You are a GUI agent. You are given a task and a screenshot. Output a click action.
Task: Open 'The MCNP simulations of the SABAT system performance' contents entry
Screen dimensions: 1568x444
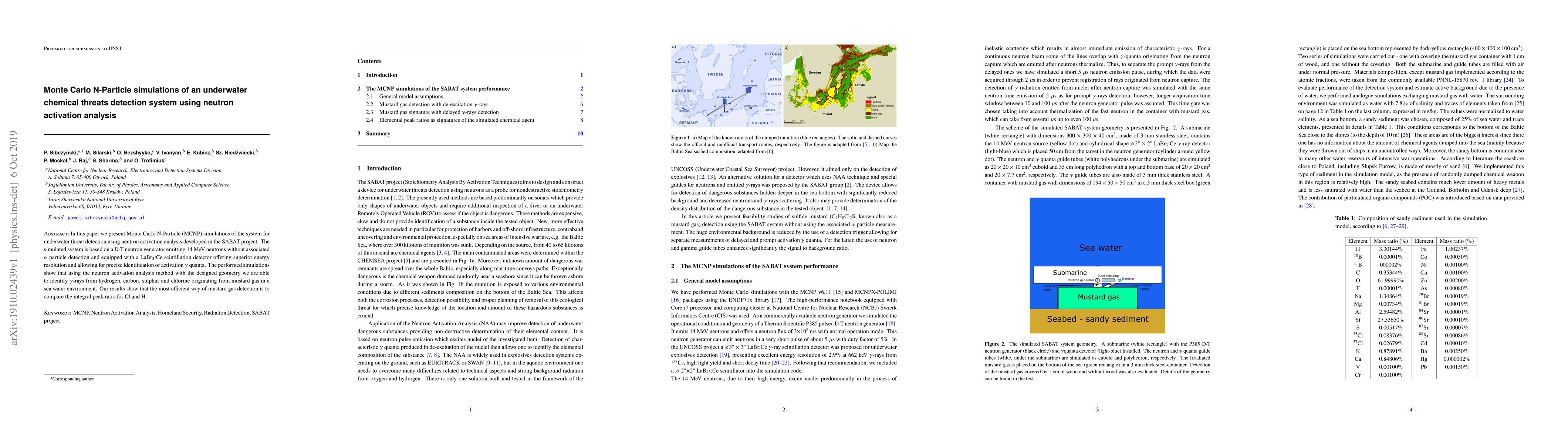tap(437, 89)
